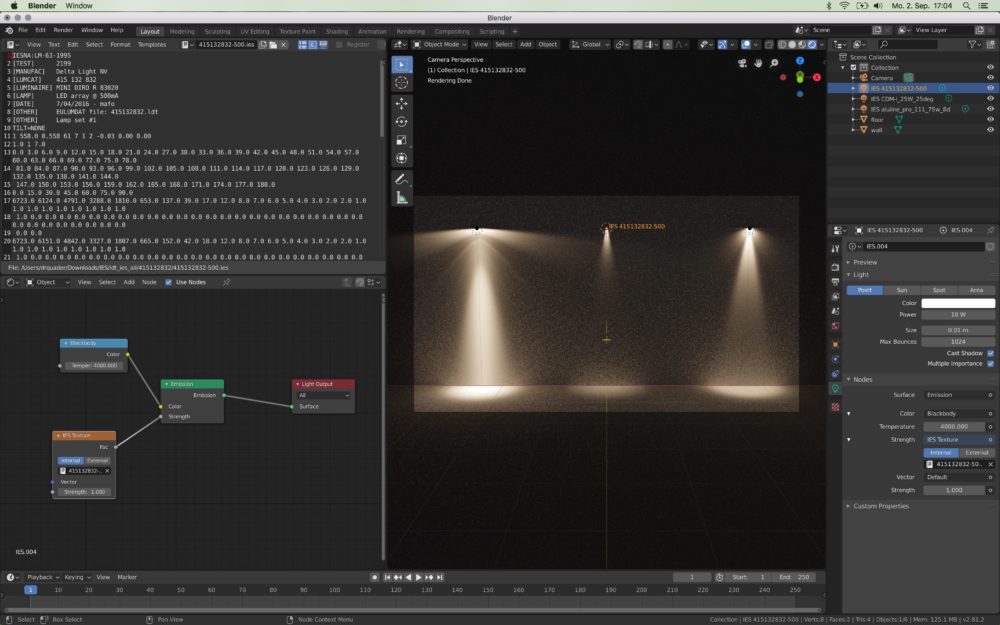Viewport: 1000px width, 625px height.
Task: Collapse the Nodes panel
Action: (860, 379)
